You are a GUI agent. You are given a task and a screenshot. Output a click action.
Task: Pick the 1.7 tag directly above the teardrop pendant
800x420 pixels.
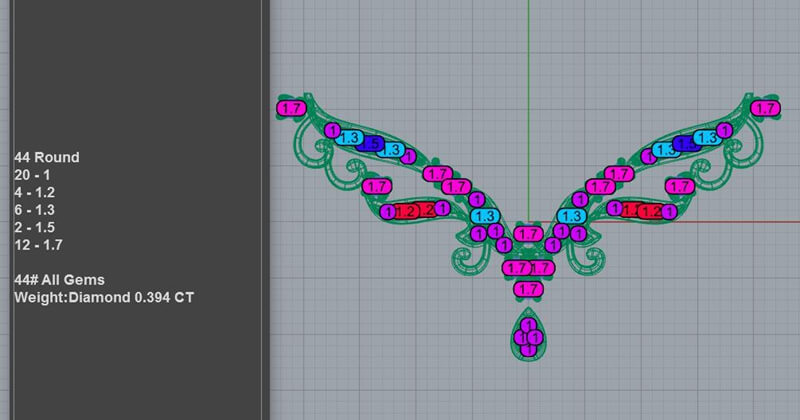[528, 289]
